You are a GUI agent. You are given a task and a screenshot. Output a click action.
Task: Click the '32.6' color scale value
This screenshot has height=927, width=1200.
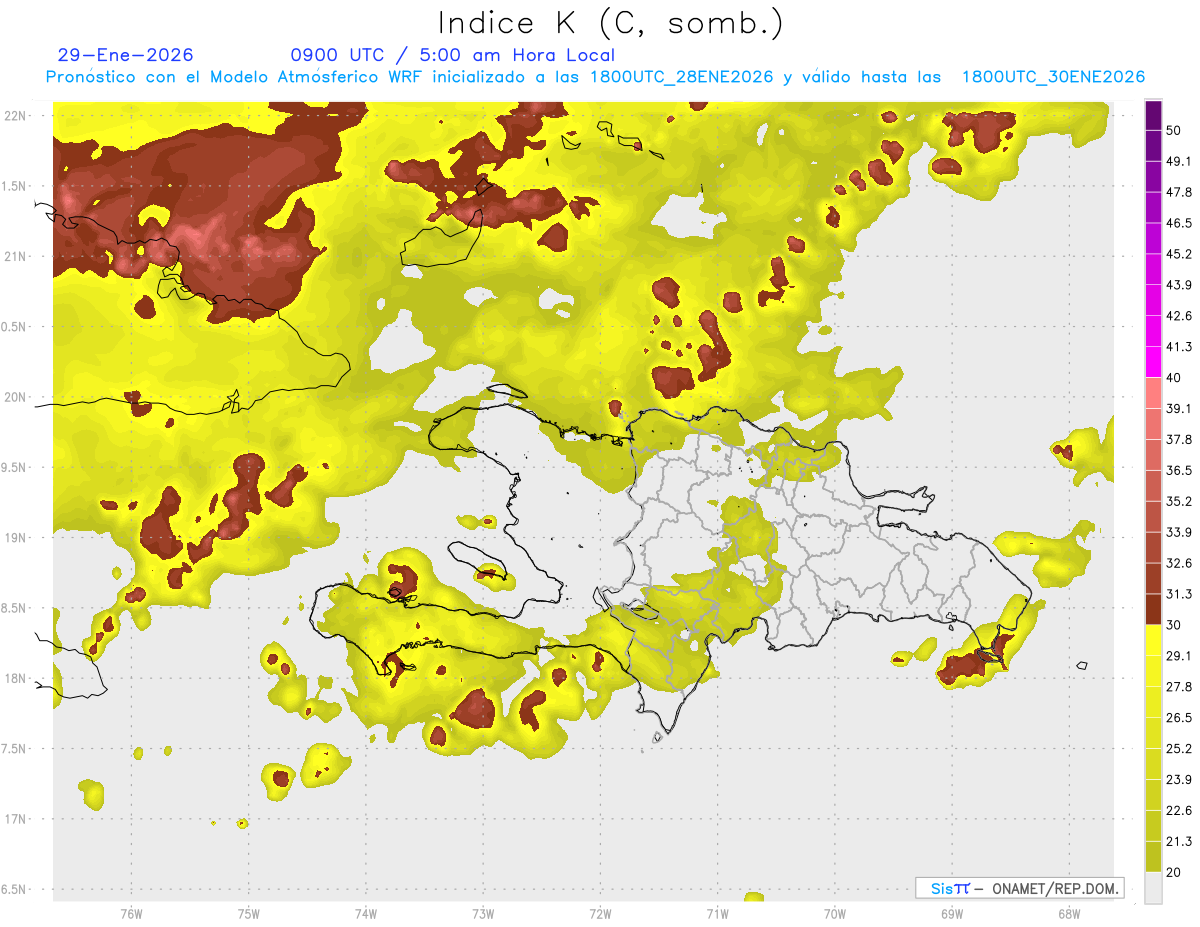coord(1179,563)
